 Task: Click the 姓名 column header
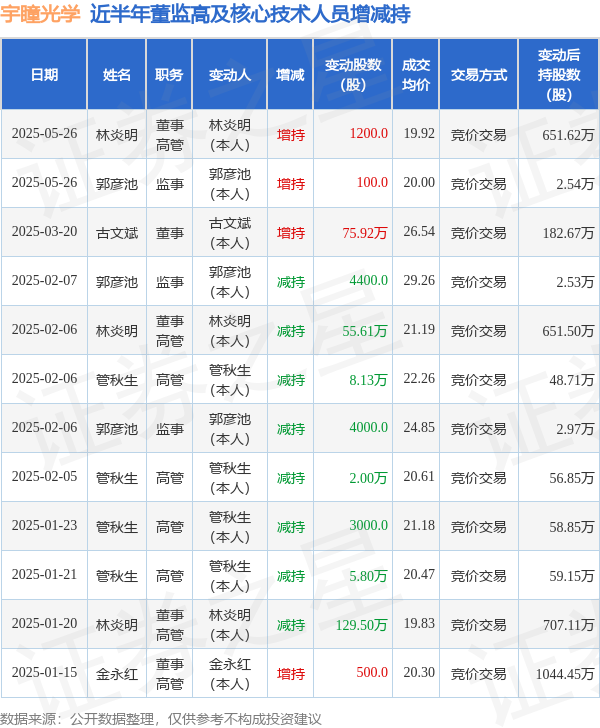click(117, 75)
